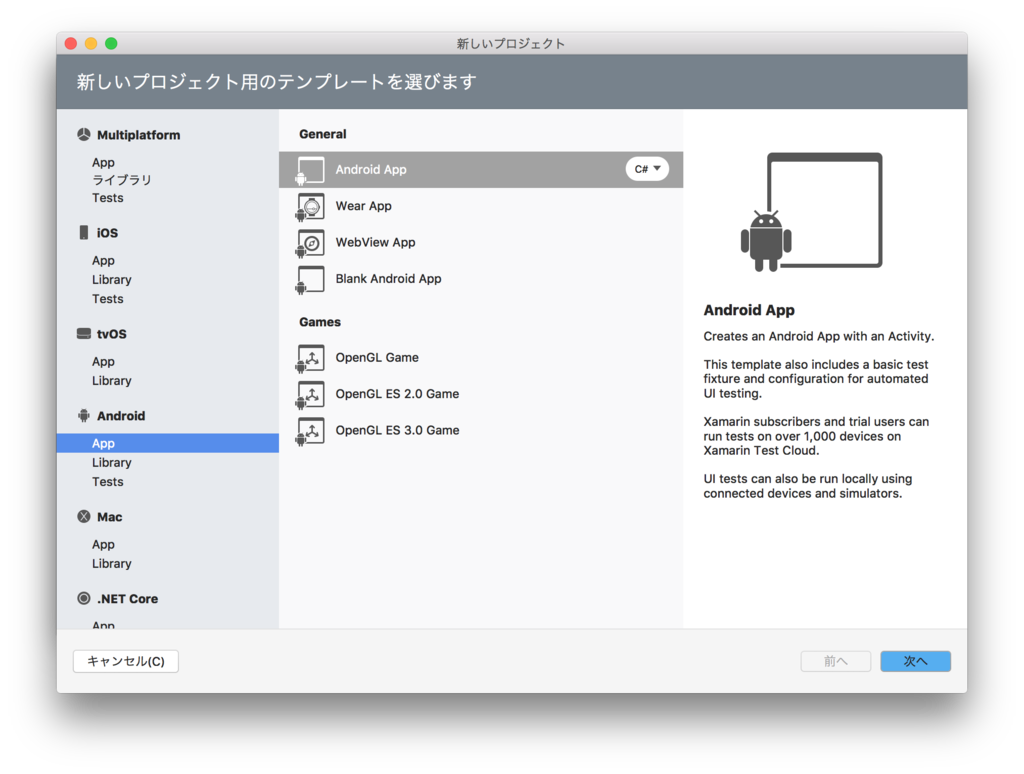Click the .NET Core category icon
This screenshot has width=1024, height=774.
[84, 598]
